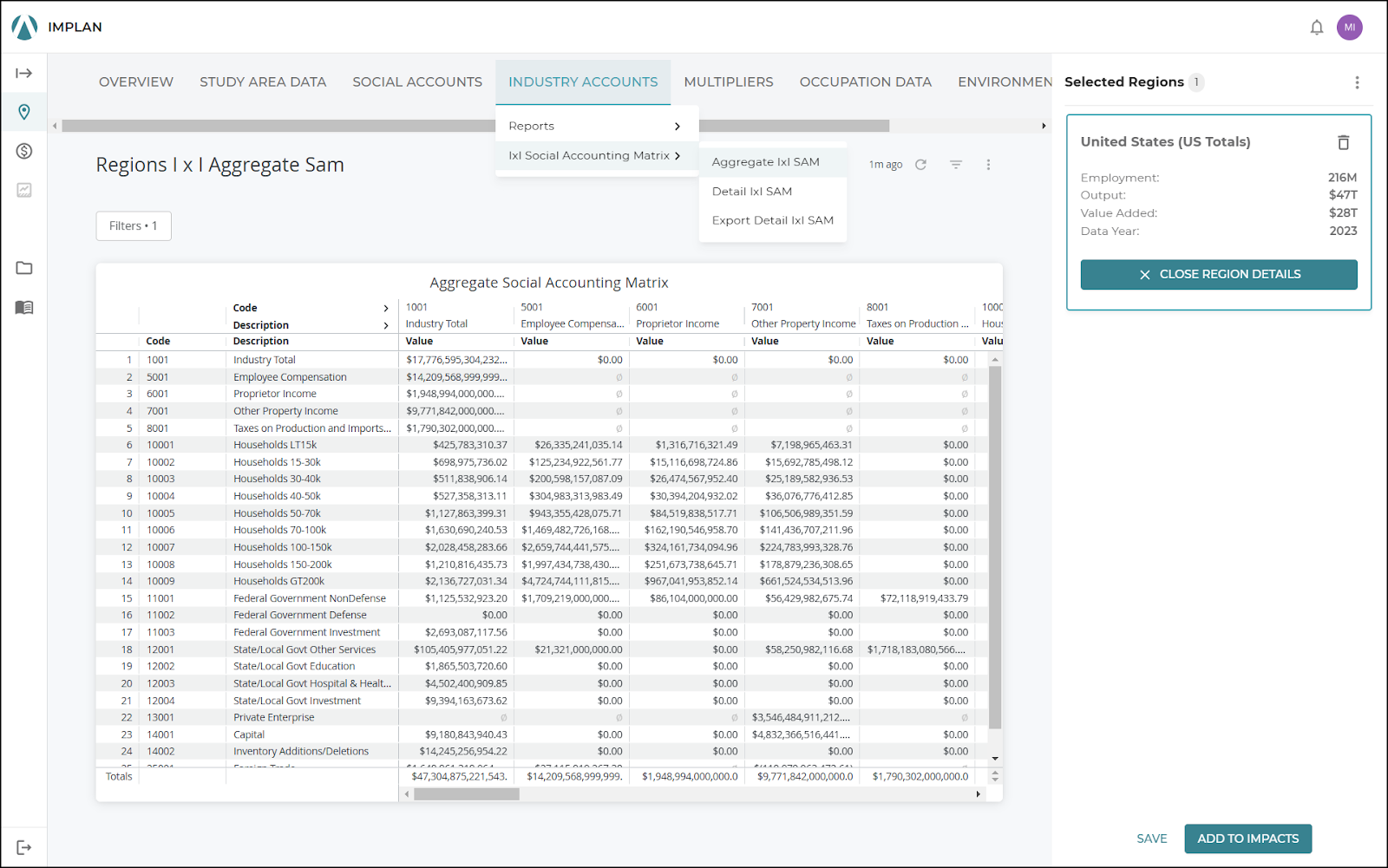Image resolution: width=1388 pixels, height=868 pixels.
Task: Click Households GT200k row description
Action: pyautogui.click(x=278, y=581)
